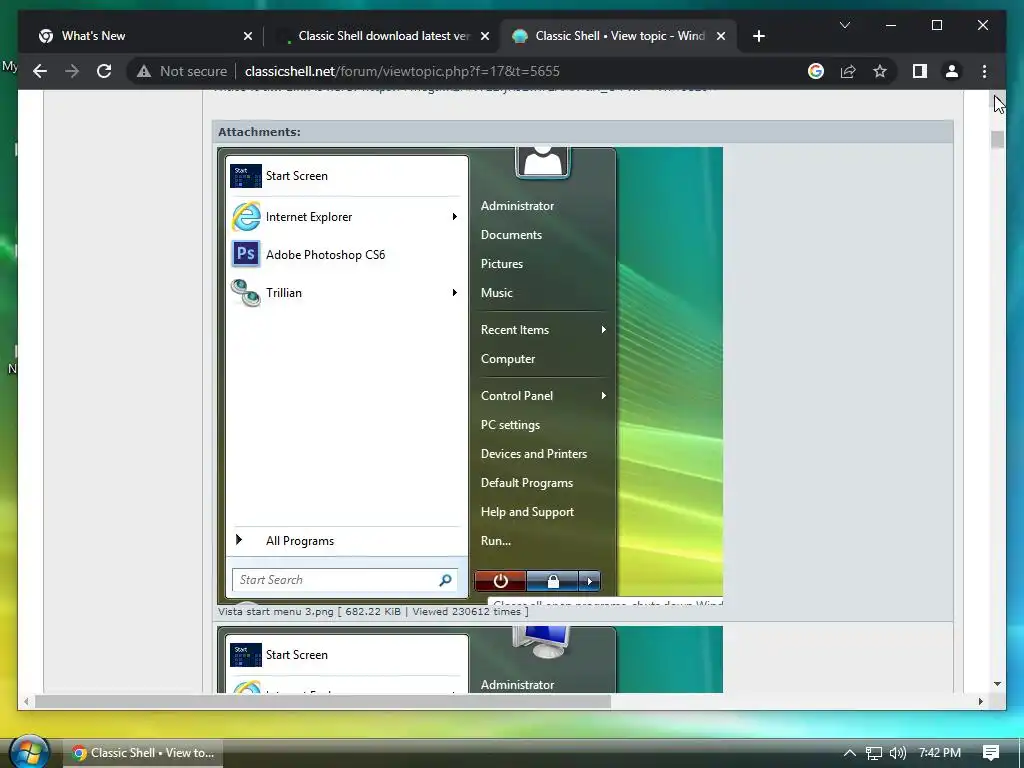The image size is (1024, 768).
Task: Click the Documents text in attachment
Action: (511, 235)
